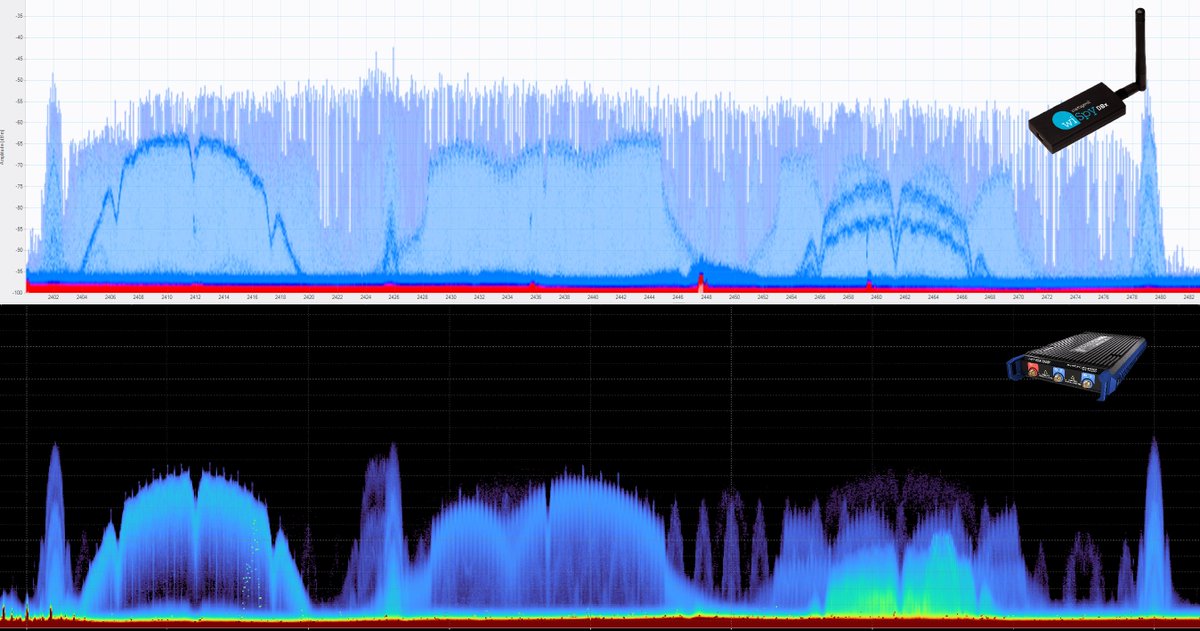Click the -70 amplitude axis label
The image size is (1200, 631).
18,165
